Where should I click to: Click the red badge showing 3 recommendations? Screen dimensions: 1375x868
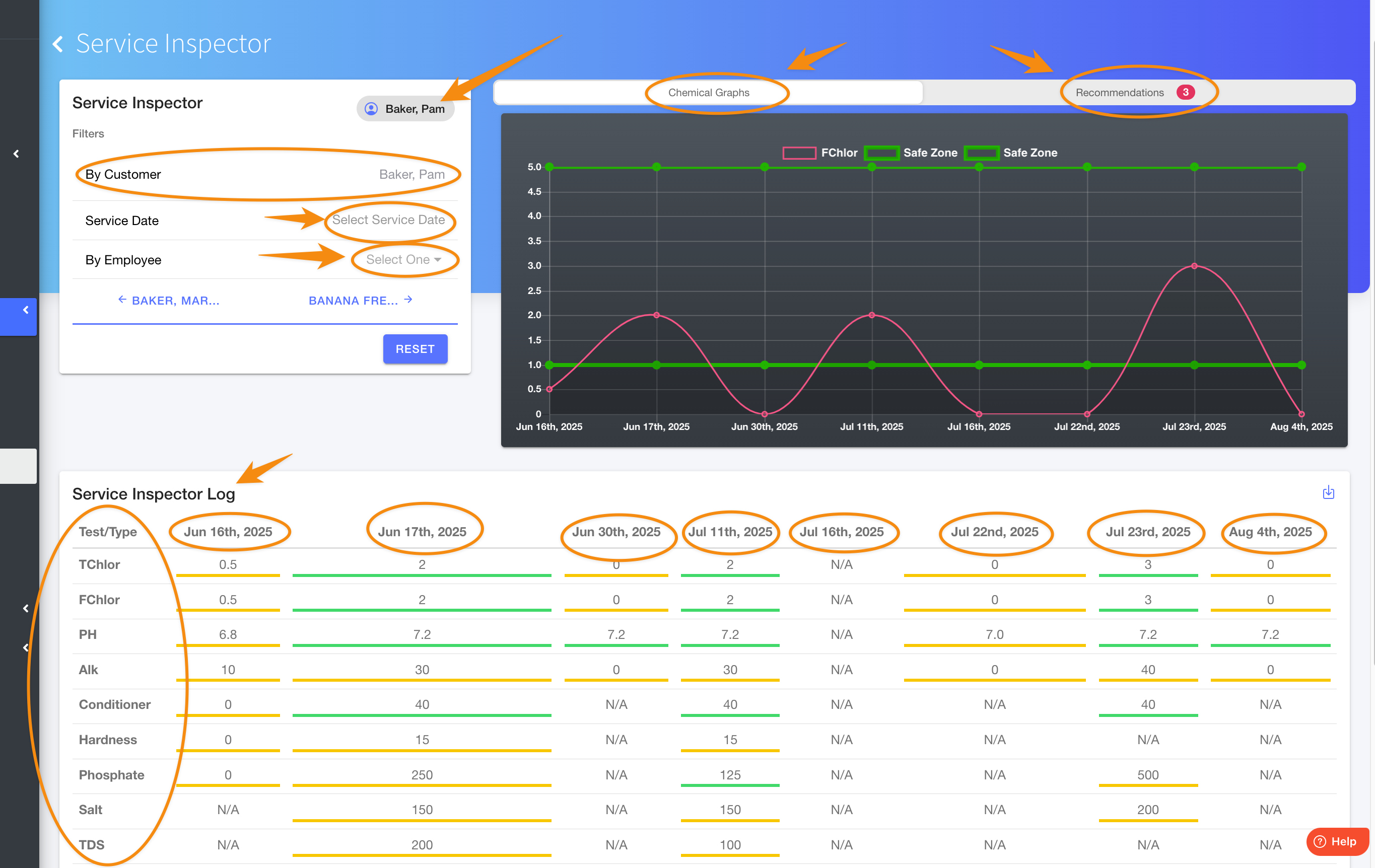[x=1186, y=93]
